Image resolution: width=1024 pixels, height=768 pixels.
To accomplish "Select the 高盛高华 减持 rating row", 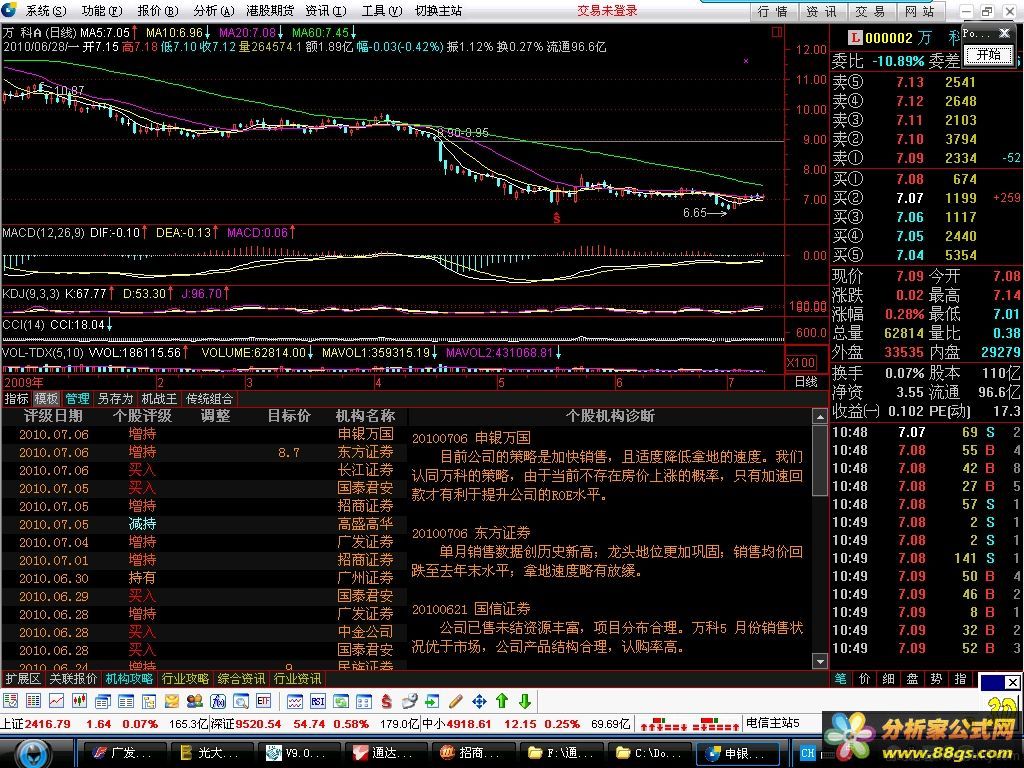I will pos(204,524).
